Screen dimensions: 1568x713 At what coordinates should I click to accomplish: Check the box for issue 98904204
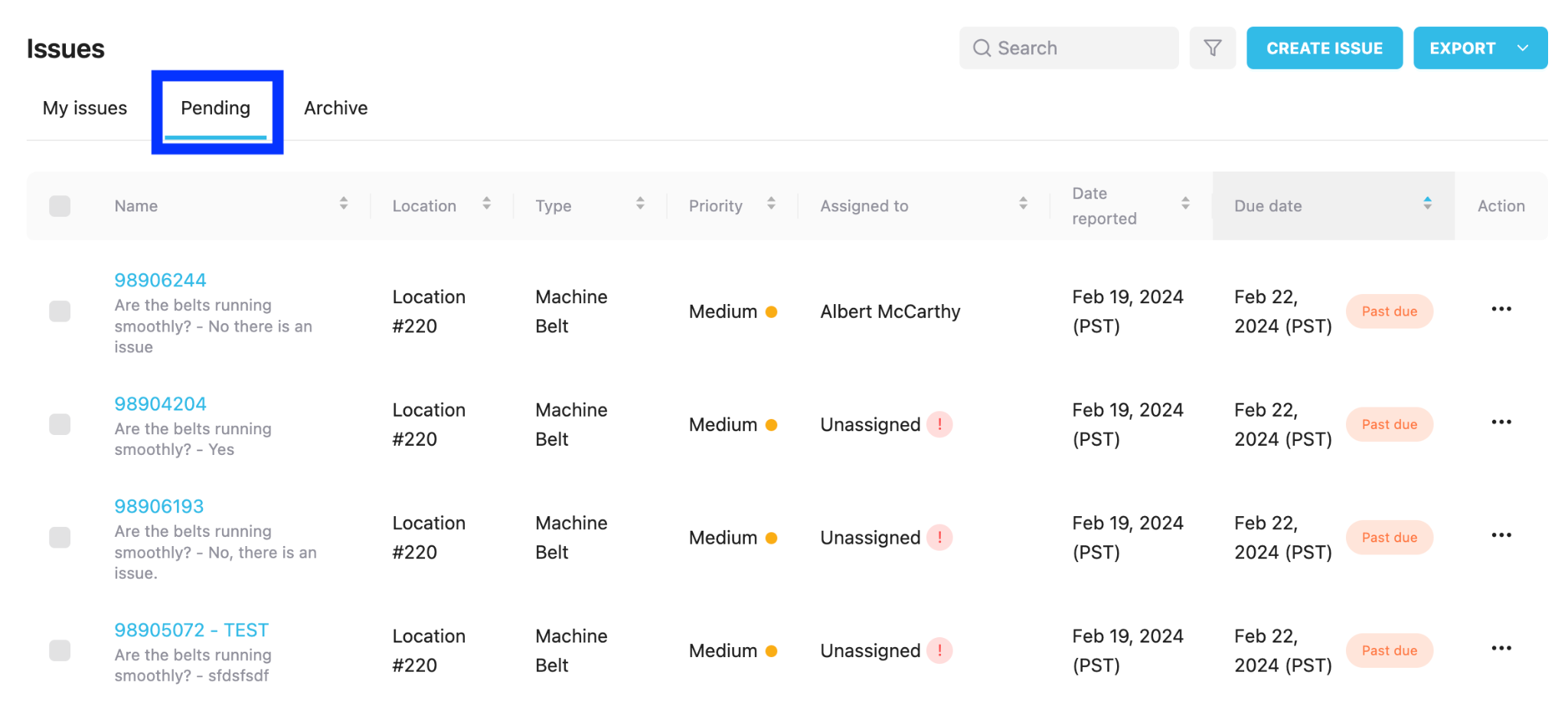tap(60, 424)
